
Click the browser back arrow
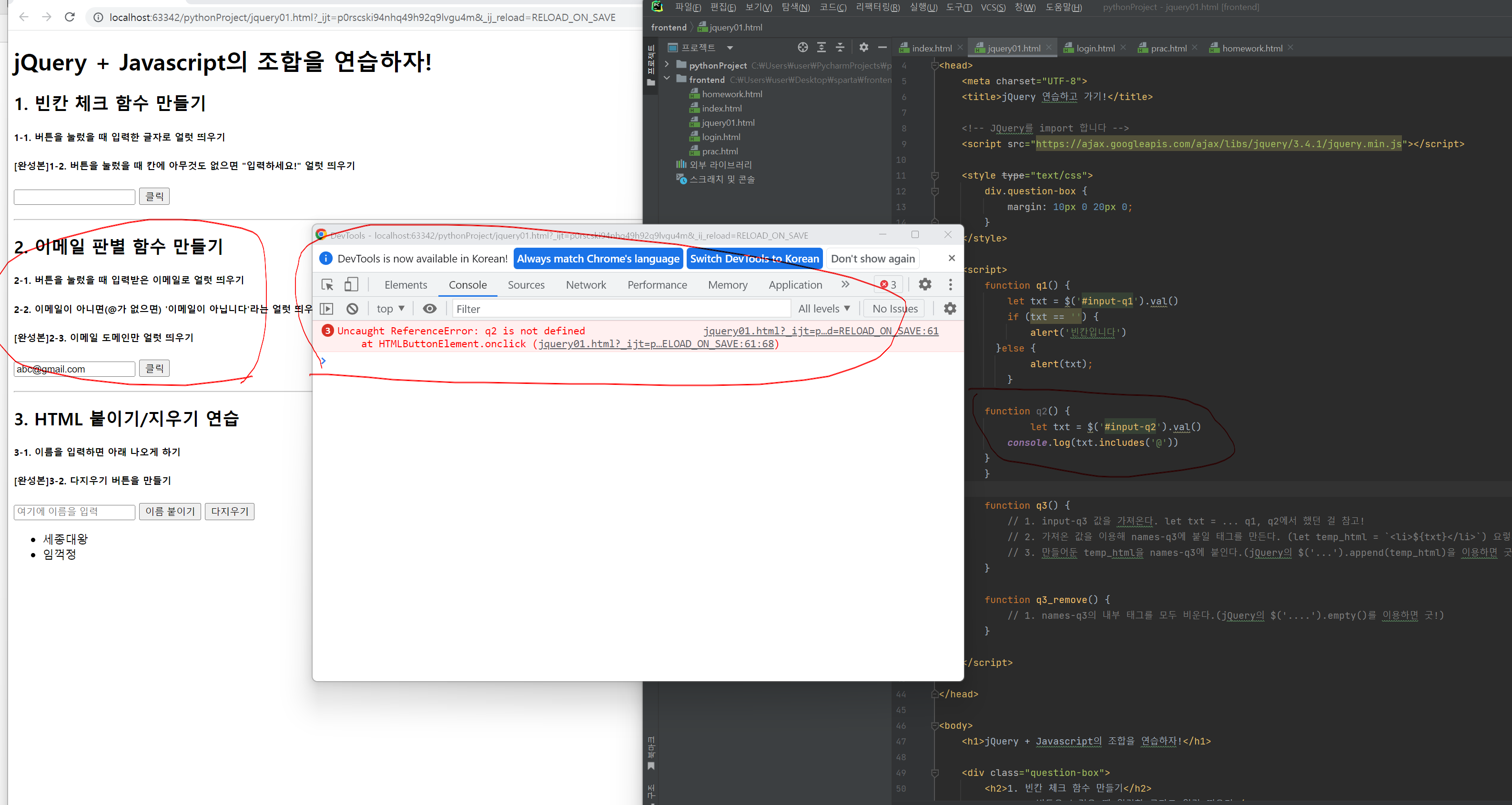click(x=24, y=17)
